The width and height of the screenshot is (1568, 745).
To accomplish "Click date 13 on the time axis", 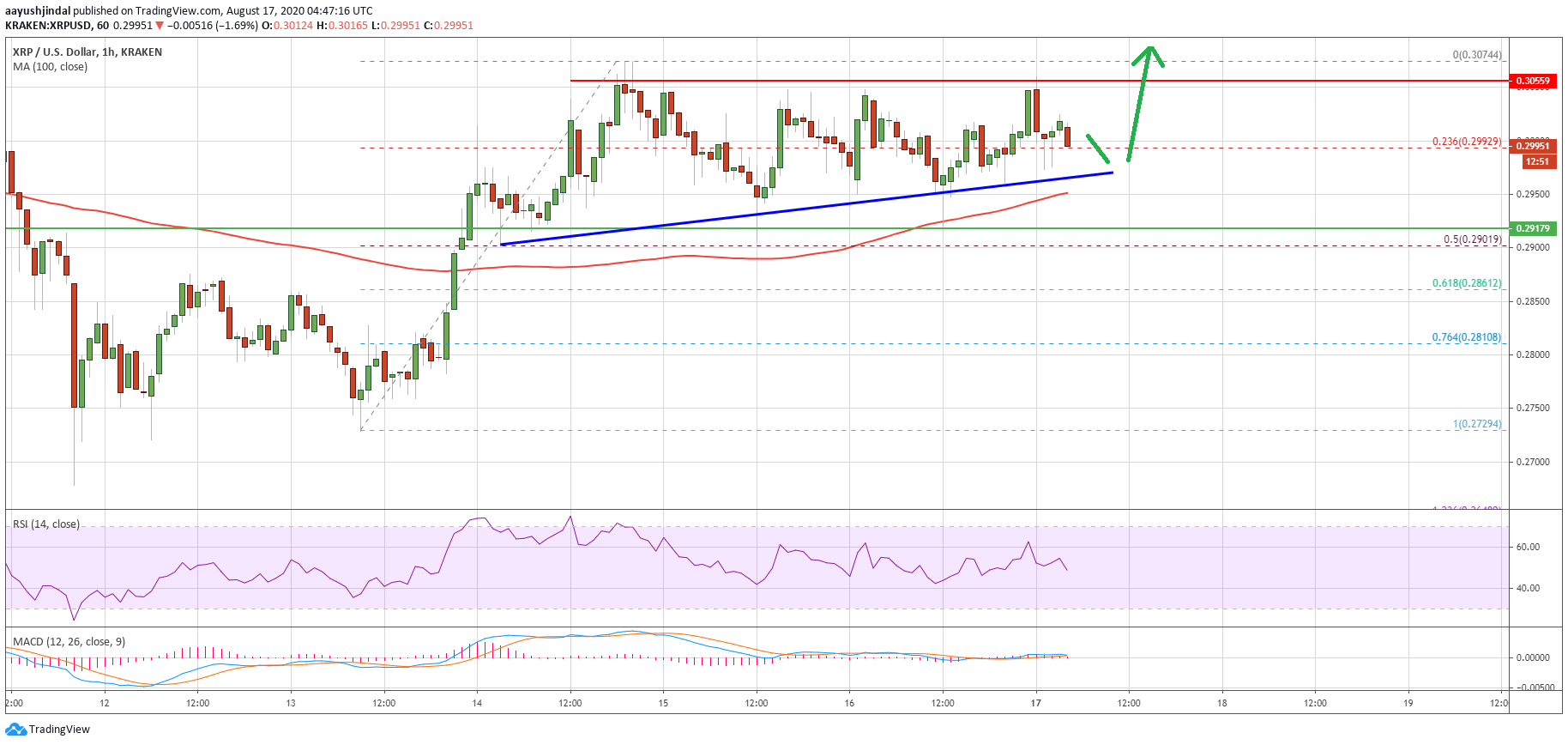I will 291,703.
